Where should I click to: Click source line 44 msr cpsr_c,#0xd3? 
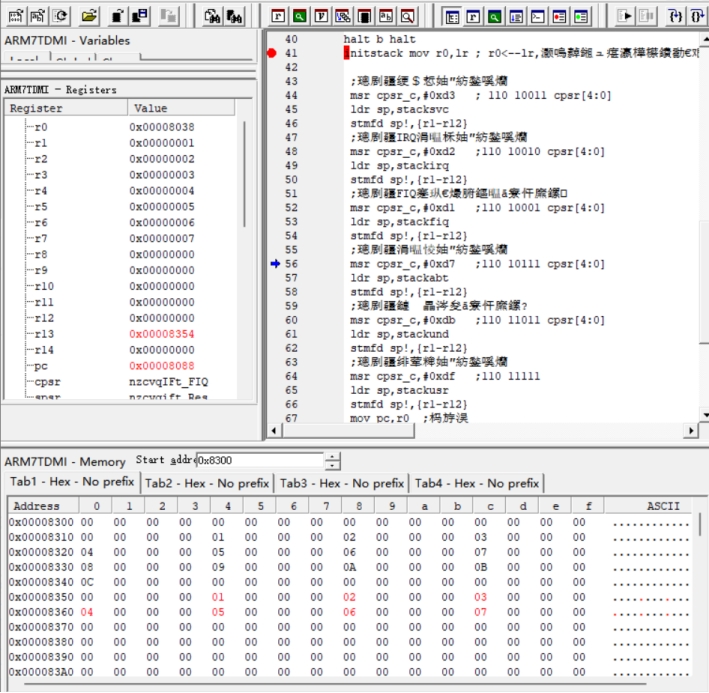click(x=480, y=95)
